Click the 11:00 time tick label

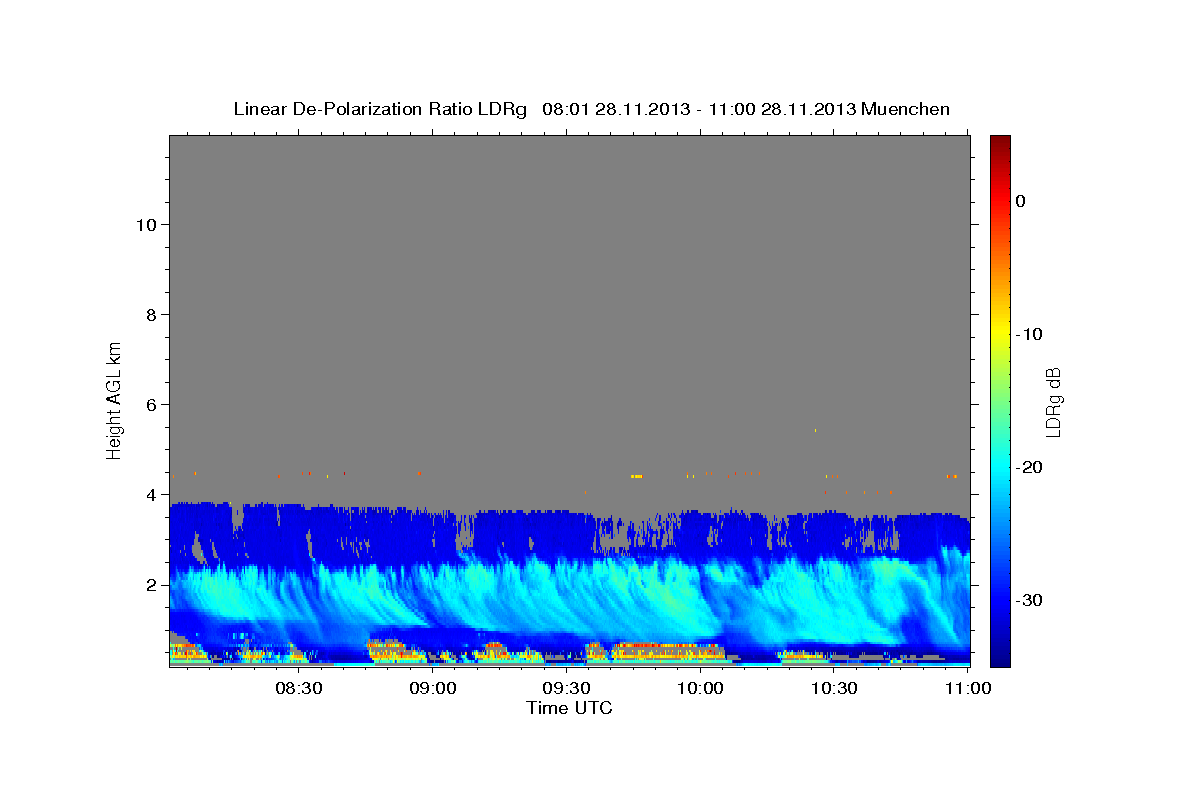click(x=967, y=688)
